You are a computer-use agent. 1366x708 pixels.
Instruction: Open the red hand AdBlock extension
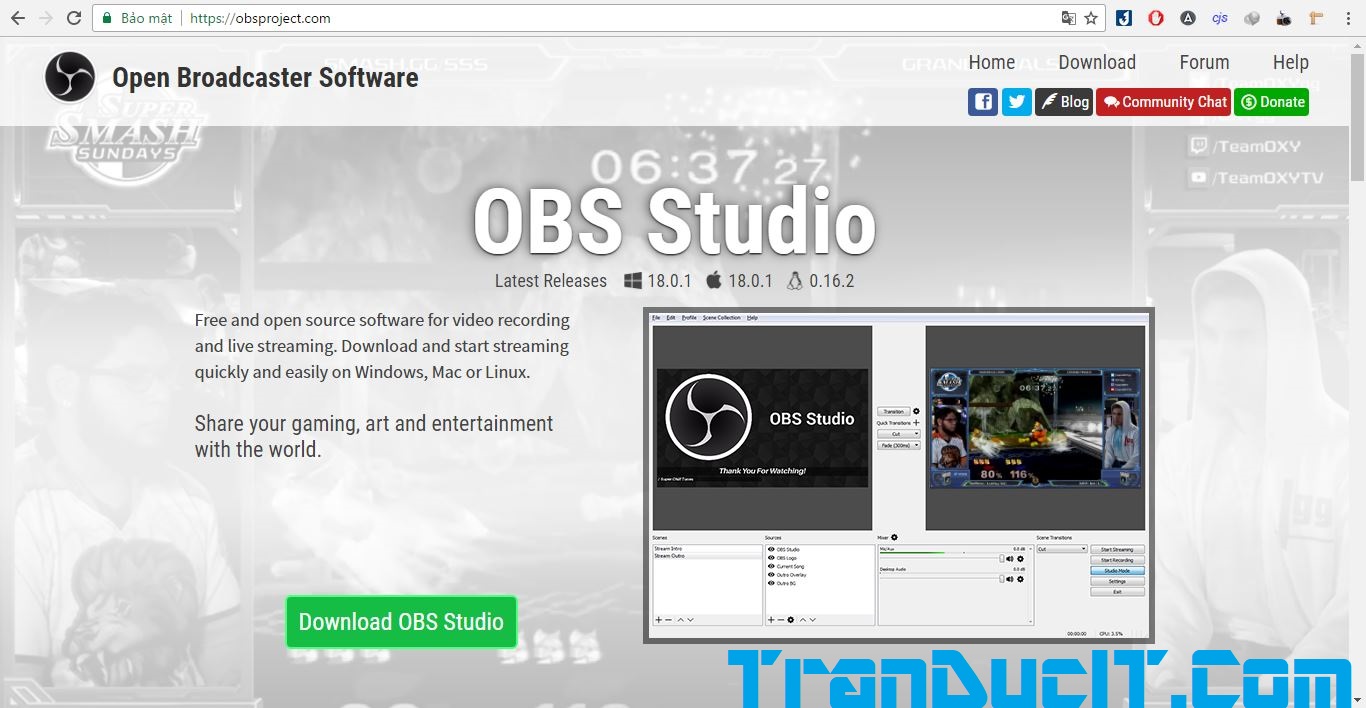click(1156, 18)
